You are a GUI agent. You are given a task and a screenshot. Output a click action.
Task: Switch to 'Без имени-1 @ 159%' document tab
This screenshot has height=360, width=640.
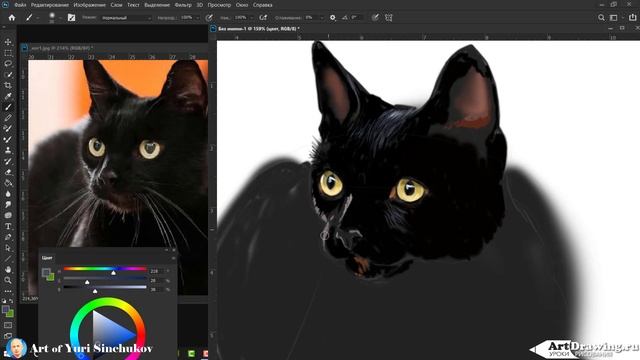pos(259,29)
